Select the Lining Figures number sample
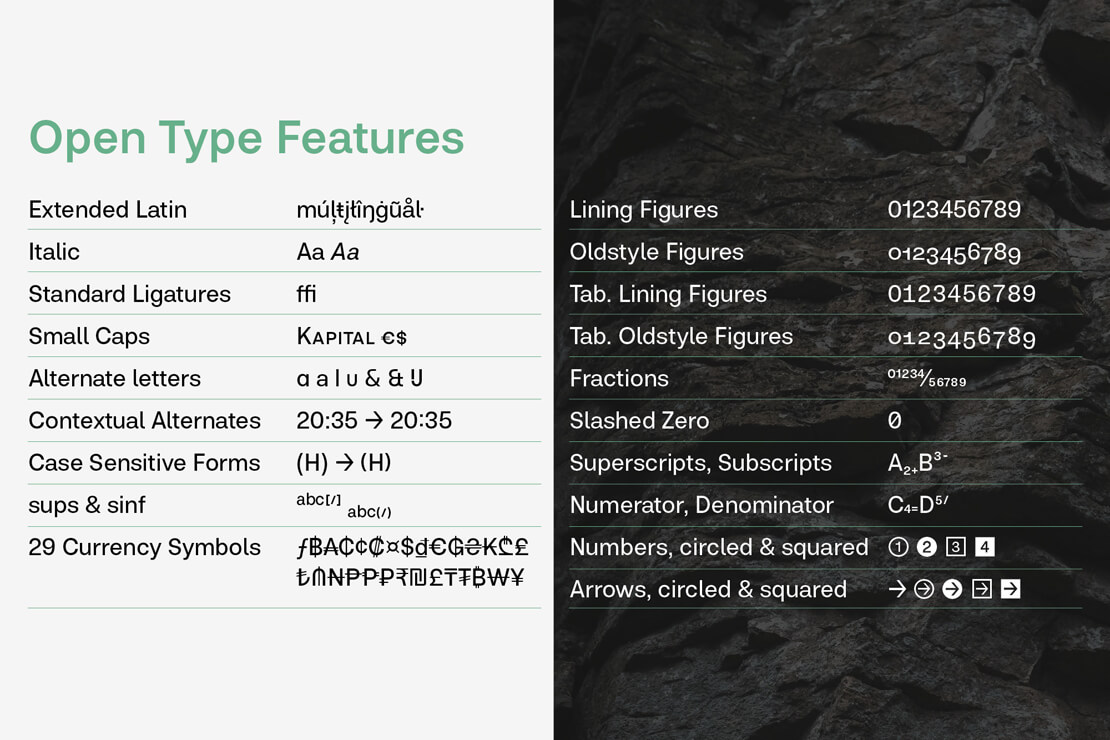The width and height of the screenshot is (1110, 740). (x=954, y=210)
